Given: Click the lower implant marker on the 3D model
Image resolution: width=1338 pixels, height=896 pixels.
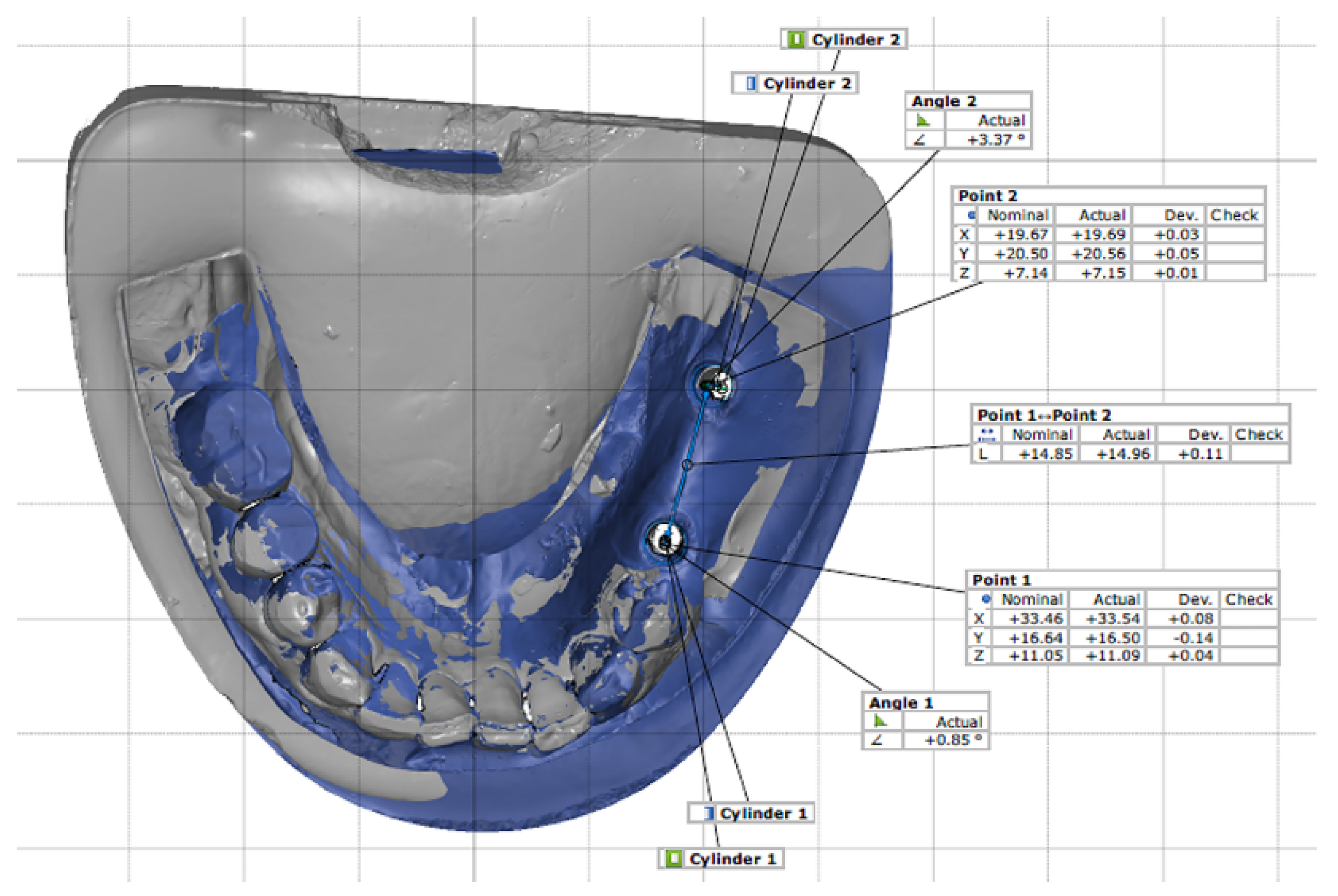Looking at the screenshot, I should point(665,540).
